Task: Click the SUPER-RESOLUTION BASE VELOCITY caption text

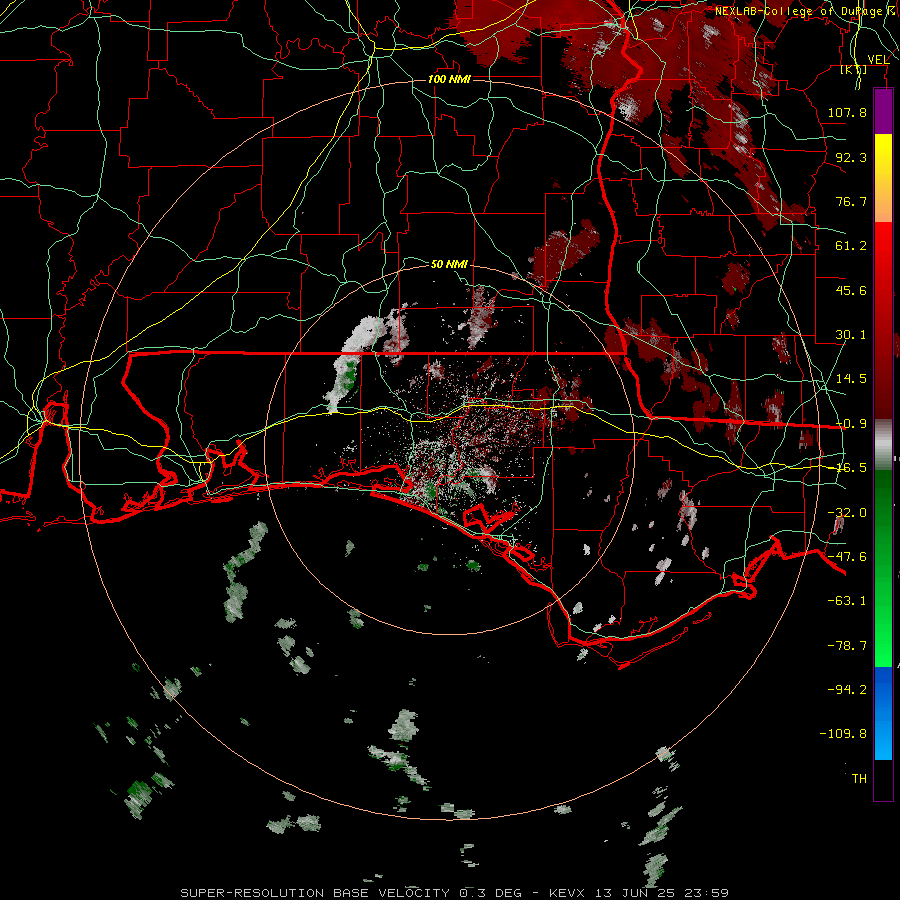Action: 315,893
